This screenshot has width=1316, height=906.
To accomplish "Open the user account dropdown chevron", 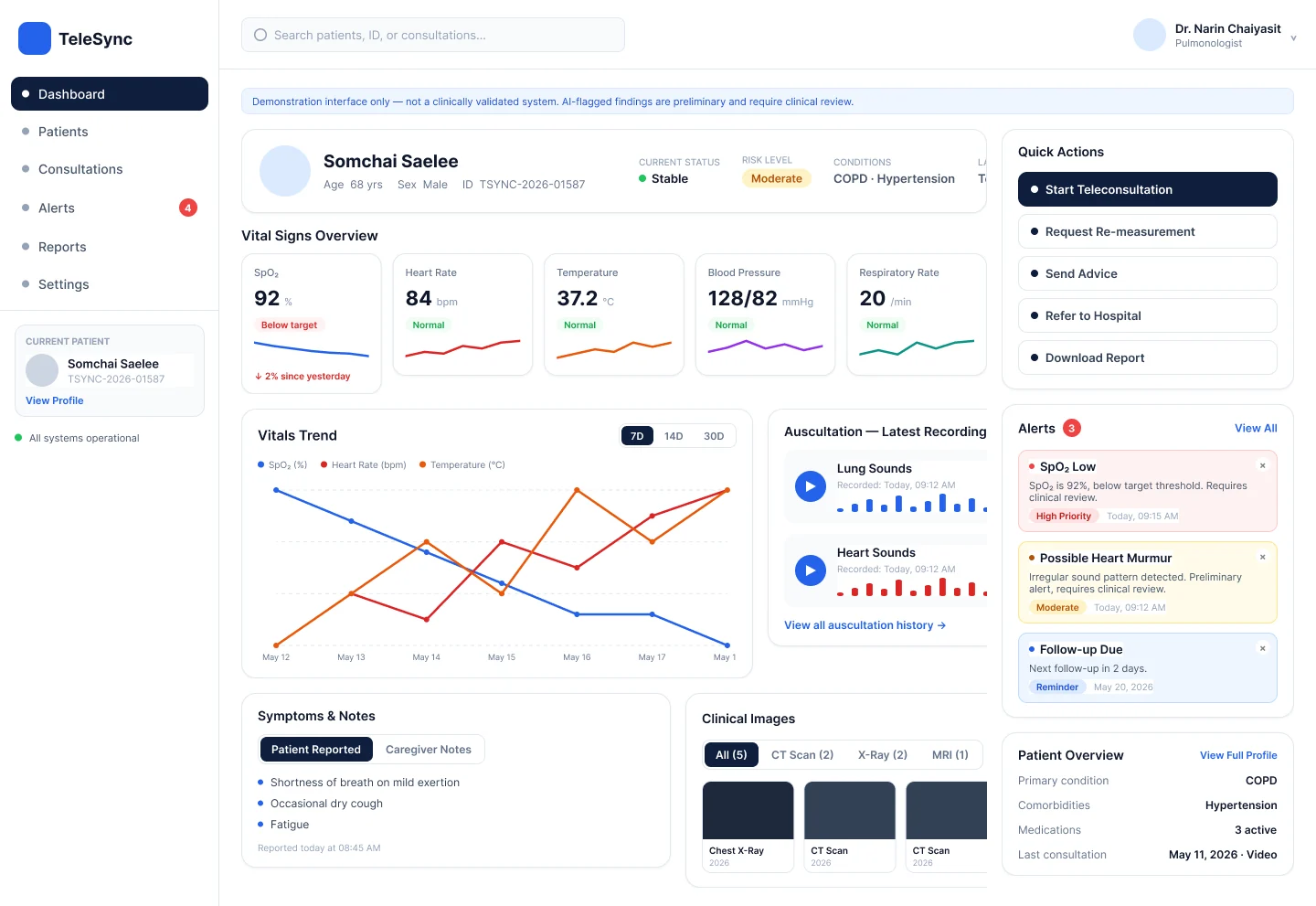I will point(1293,37).
